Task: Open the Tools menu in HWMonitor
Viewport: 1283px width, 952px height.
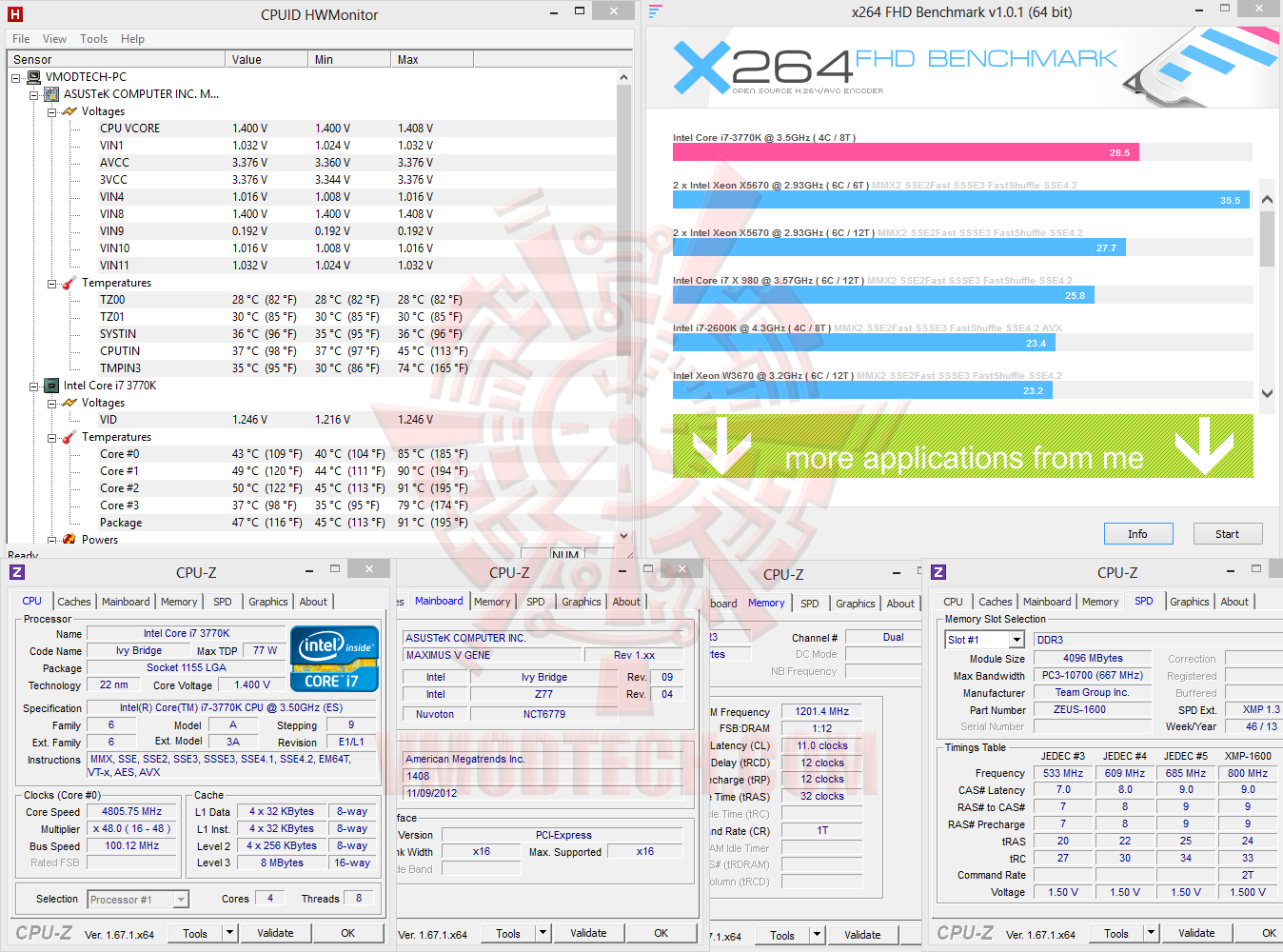Action: 93,39
